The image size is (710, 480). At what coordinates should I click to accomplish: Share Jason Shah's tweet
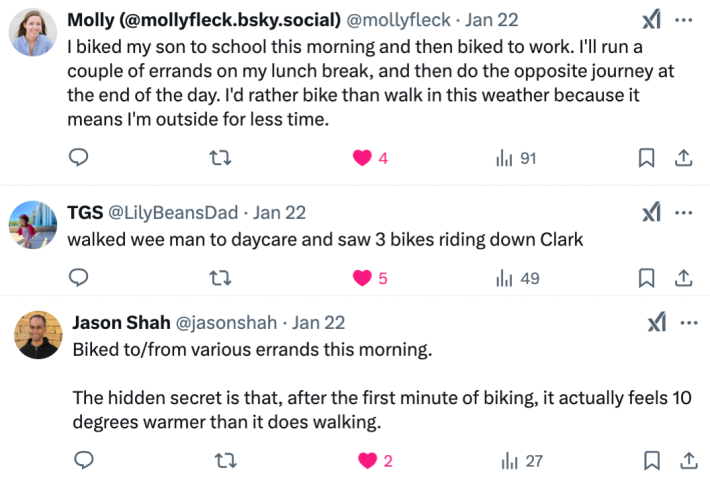pos(688,460)
